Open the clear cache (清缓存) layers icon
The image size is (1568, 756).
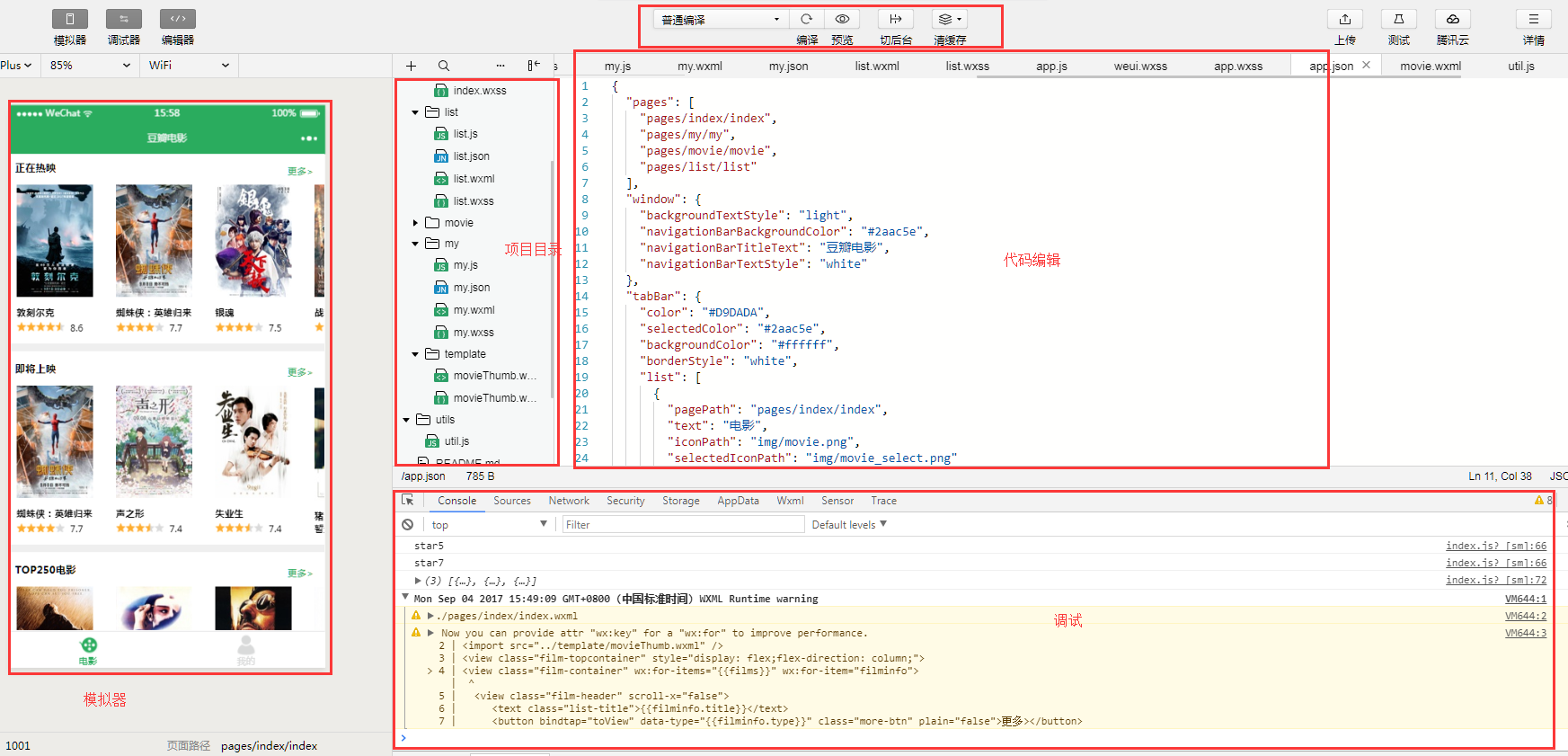click(x=950, y=19)
